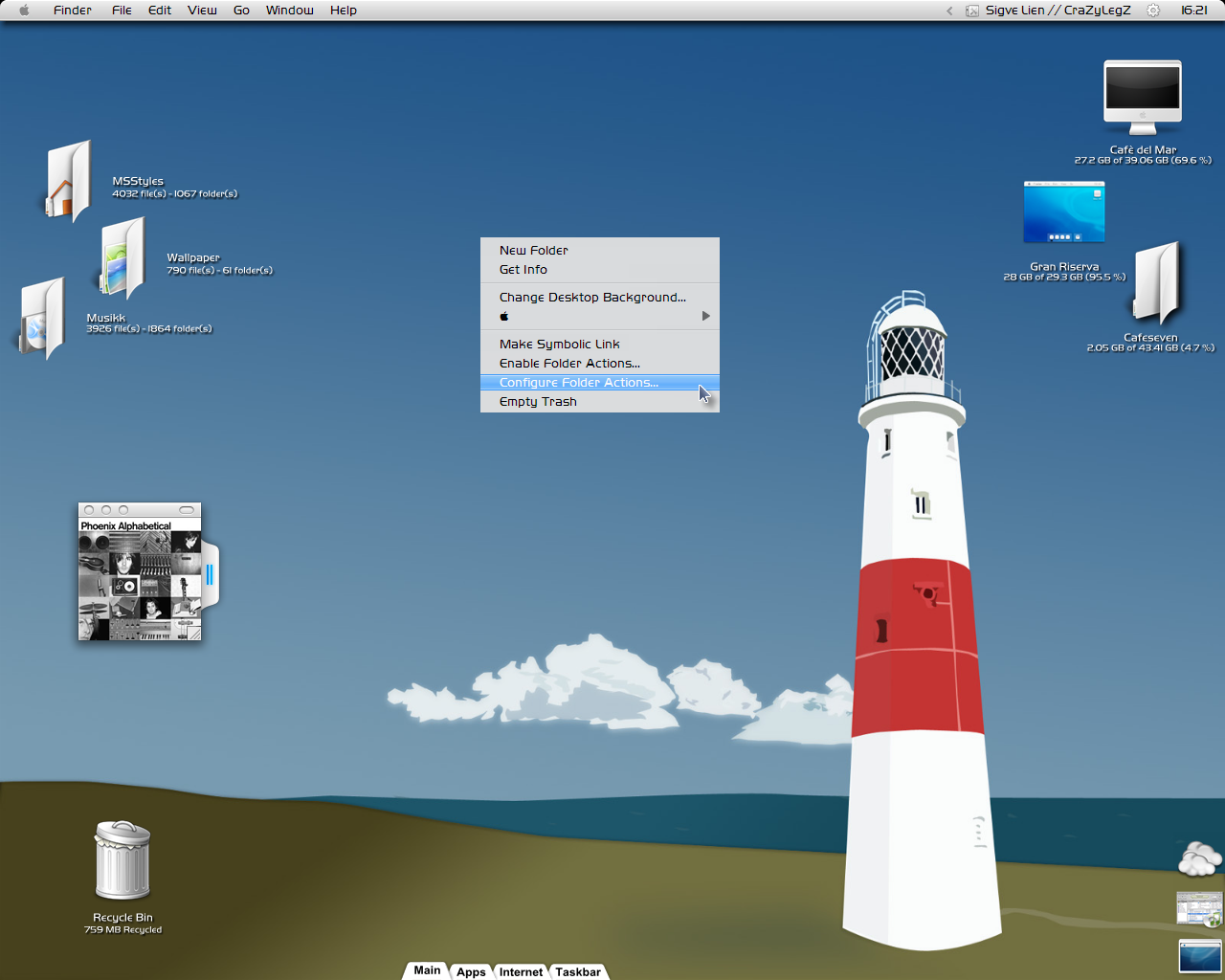Screen dimensions: 1225x980
Task: Switch to the Internet tab in the dock
Action: (521, 971)
